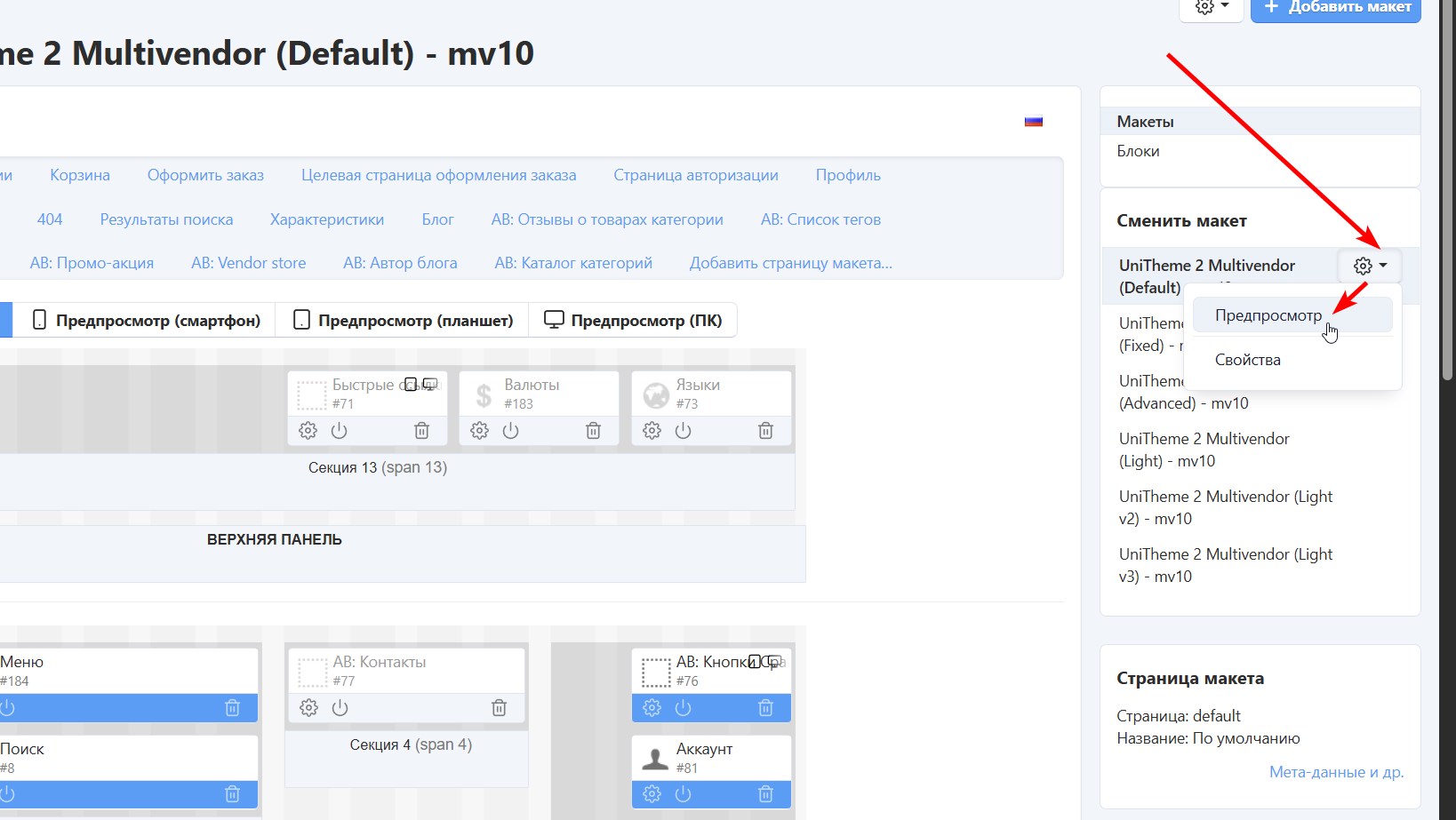Click Добавить страницу макета... link
This screenshot has width=1456, height=820.
pyautogui.click(x=791, y=263)
